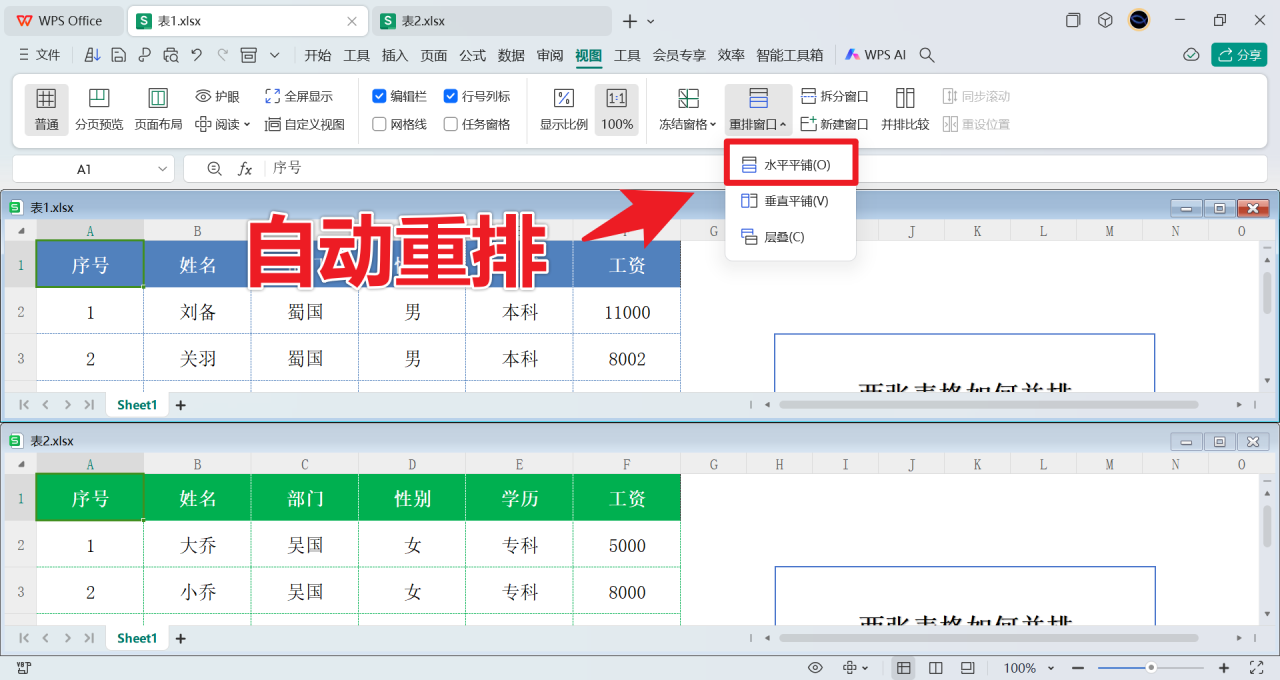Select cell 刘备 in 表1.xlsx

pyautogui.click(x=198, y=312)
